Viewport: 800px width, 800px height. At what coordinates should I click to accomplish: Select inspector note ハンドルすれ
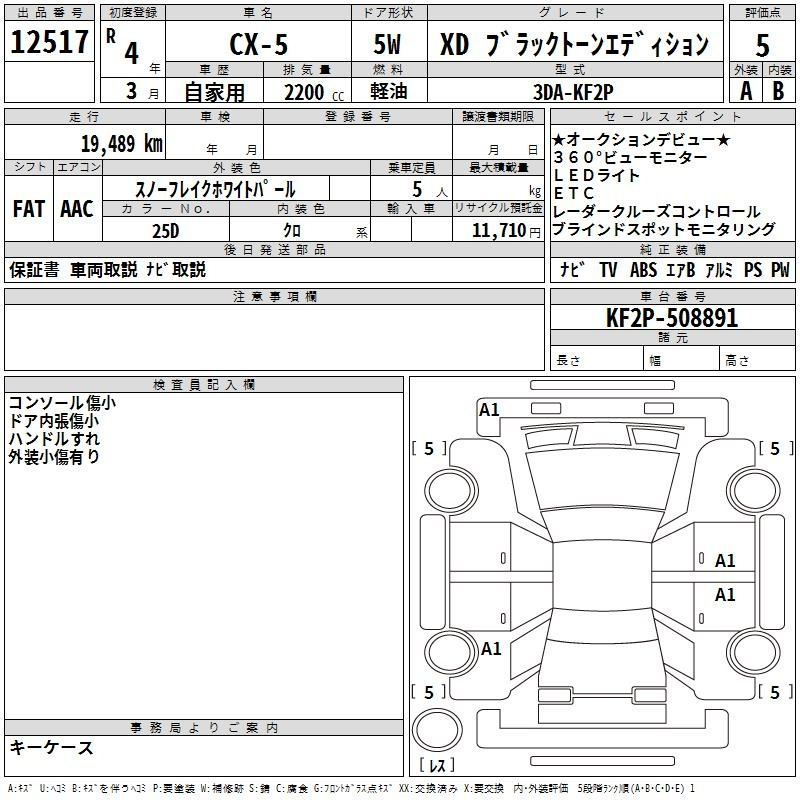point(54,439)
